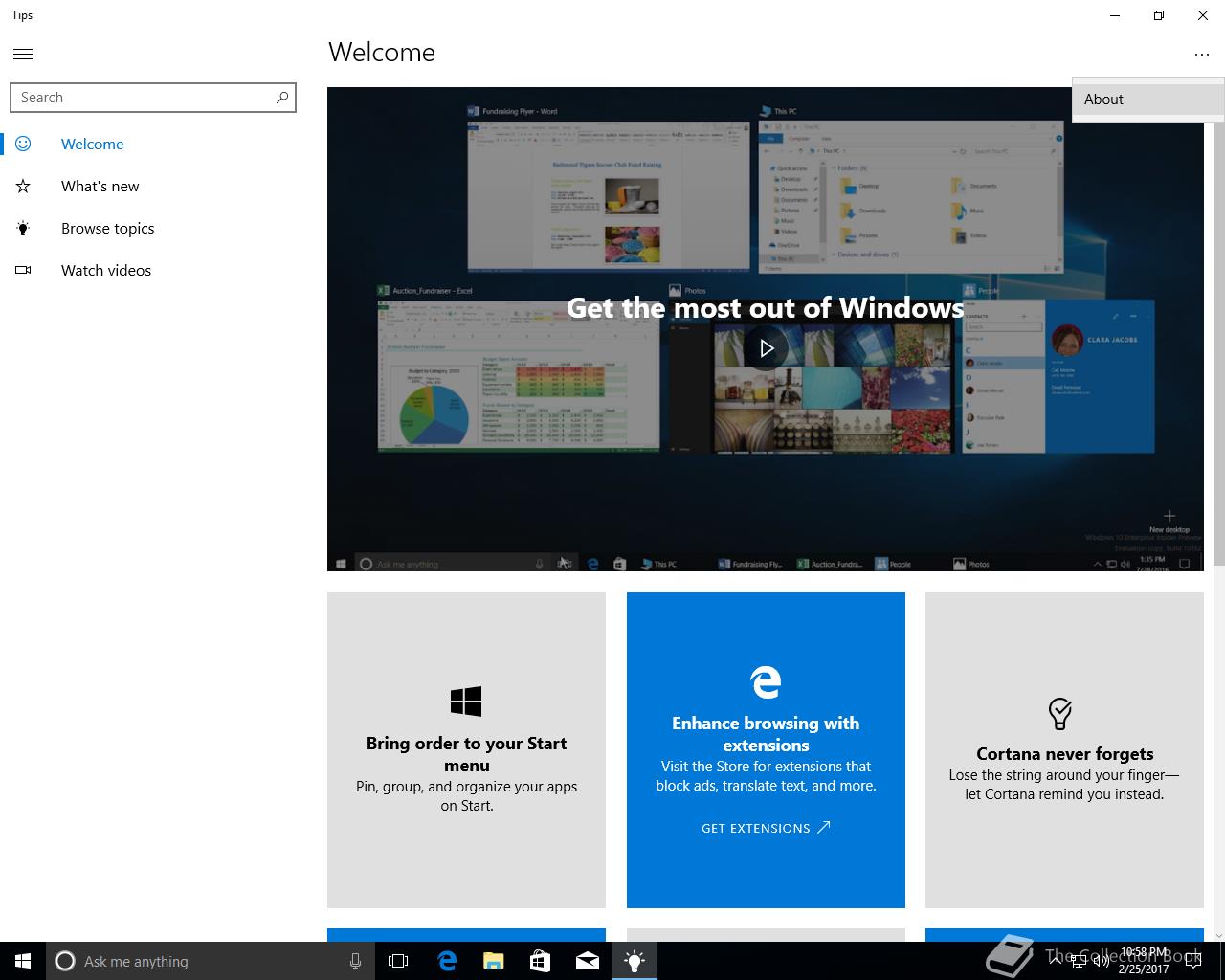Choose About from the dropdown menu
The image size is (1225, 980).
[1148, 100]
